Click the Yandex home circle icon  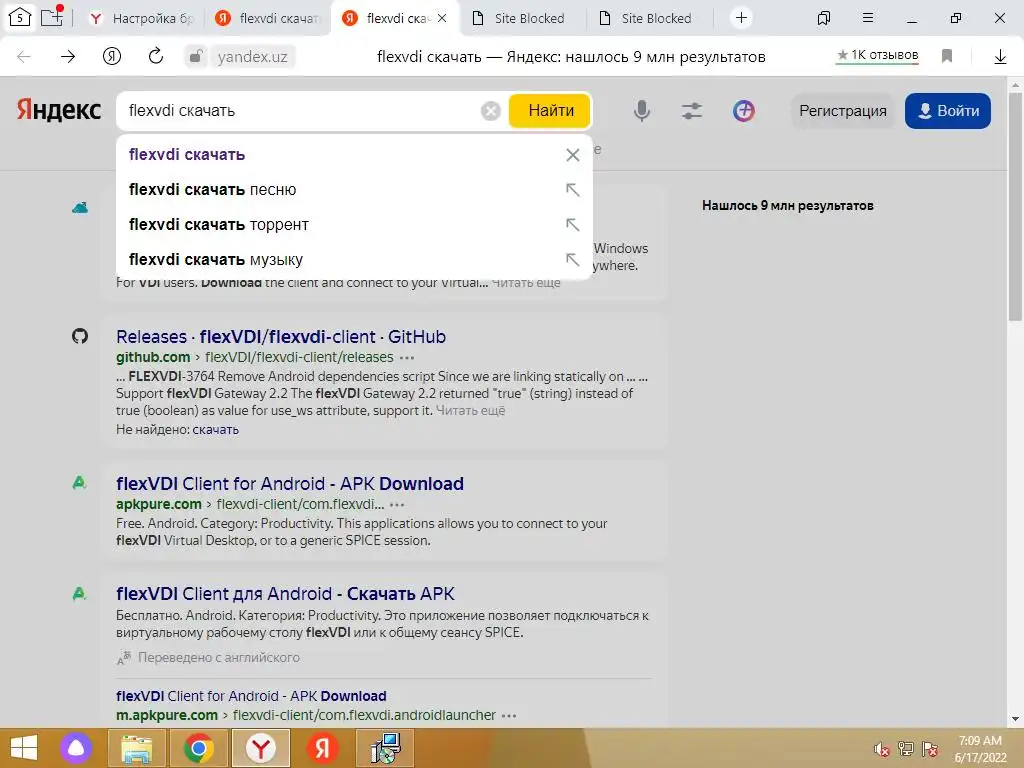112,57
